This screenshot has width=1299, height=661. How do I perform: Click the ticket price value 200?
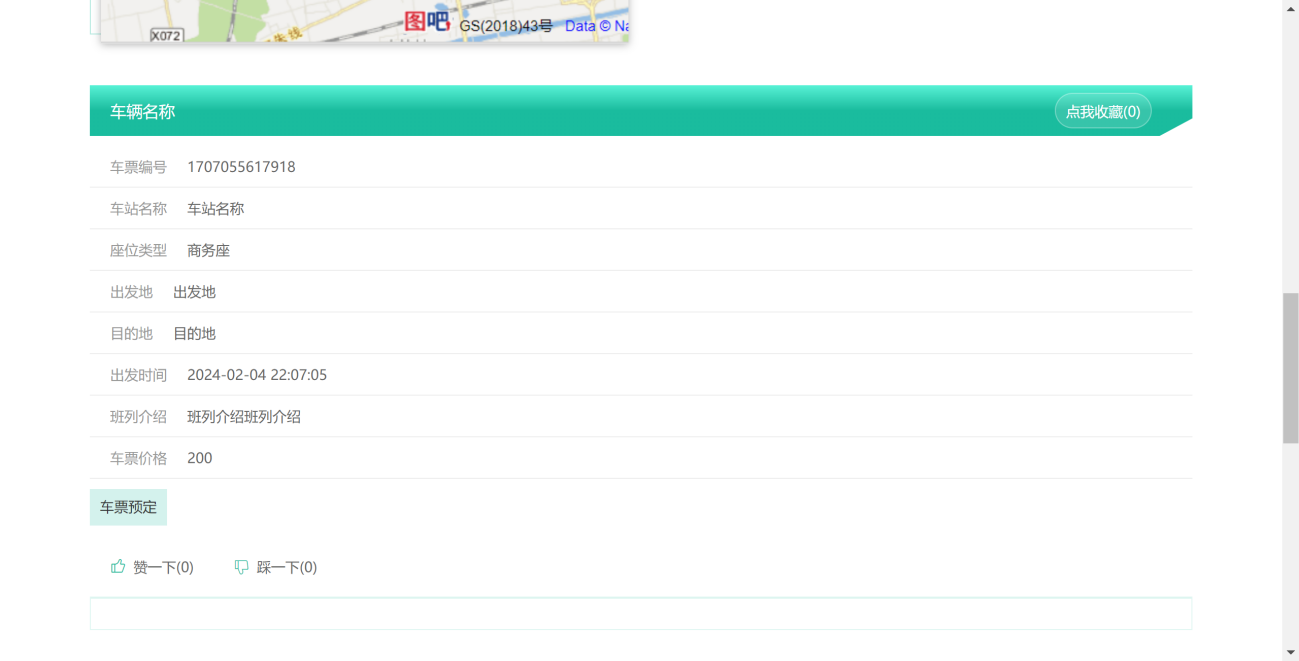199,458
